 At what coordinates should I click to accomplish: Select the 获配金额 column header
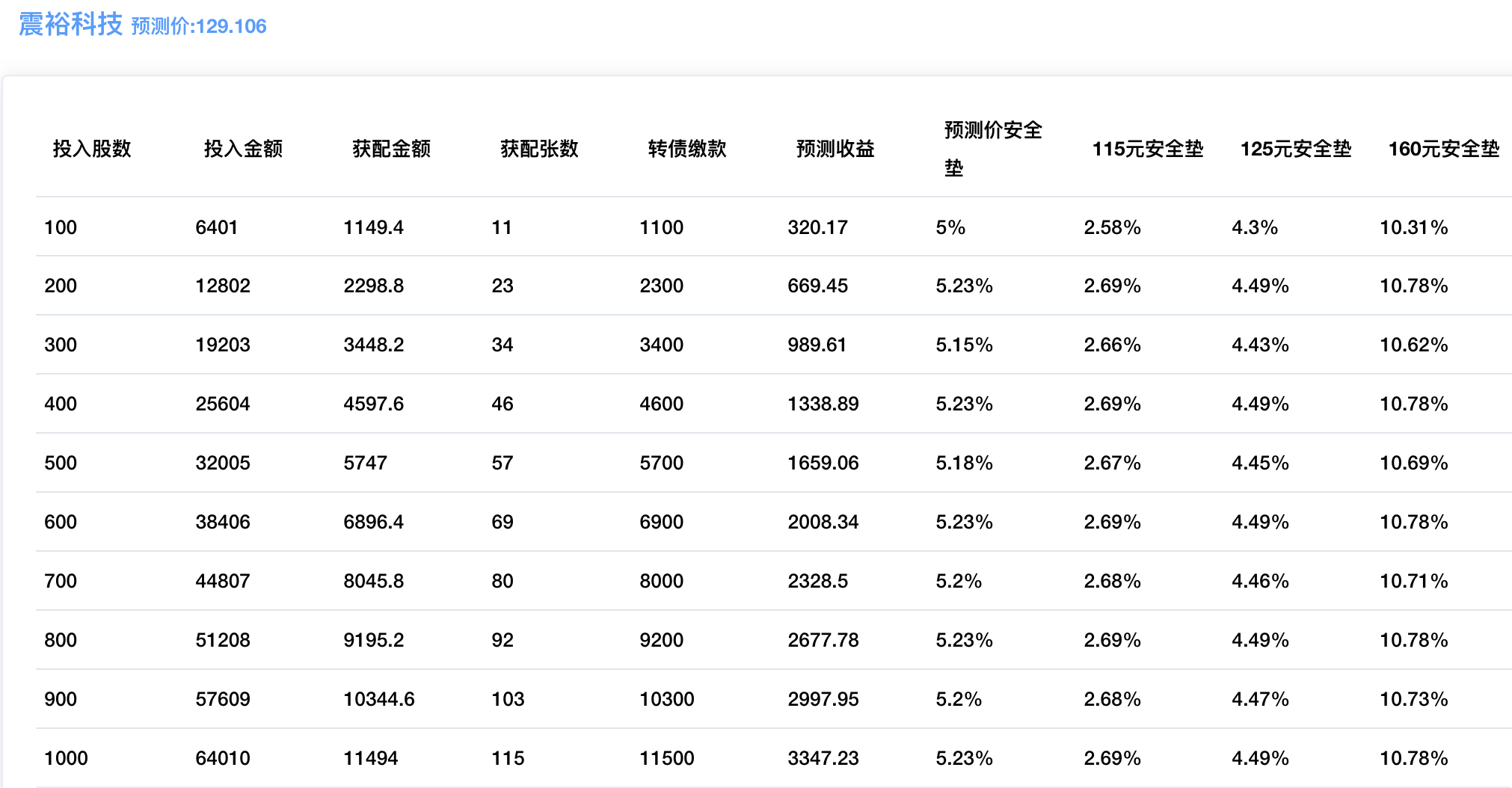(x=391, y=149)
